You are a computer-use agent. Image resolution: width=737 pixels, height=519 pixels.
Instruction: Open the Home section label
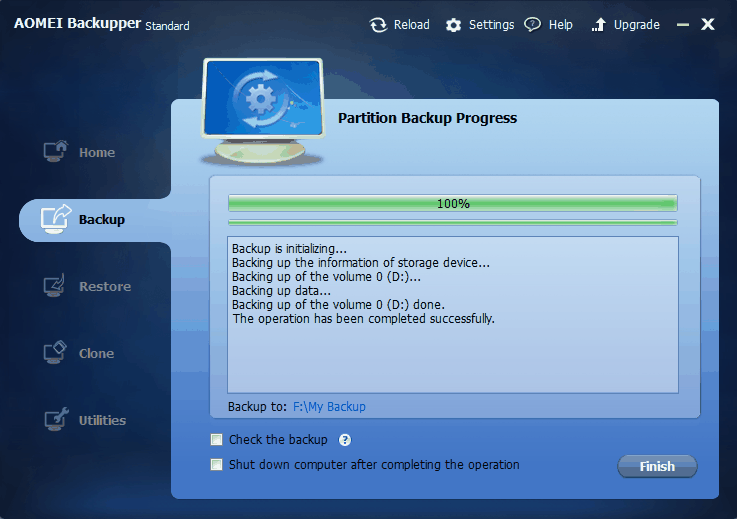[97, 152]
